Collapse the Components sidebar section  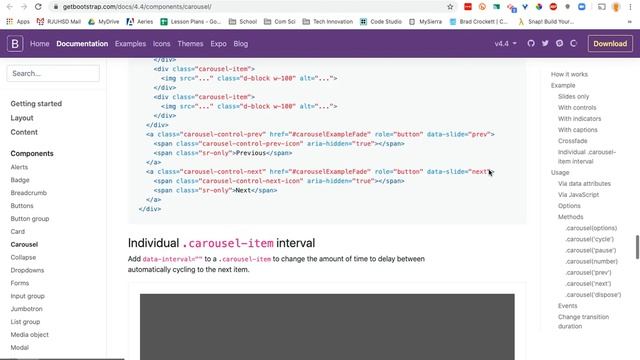click(32, 153)
